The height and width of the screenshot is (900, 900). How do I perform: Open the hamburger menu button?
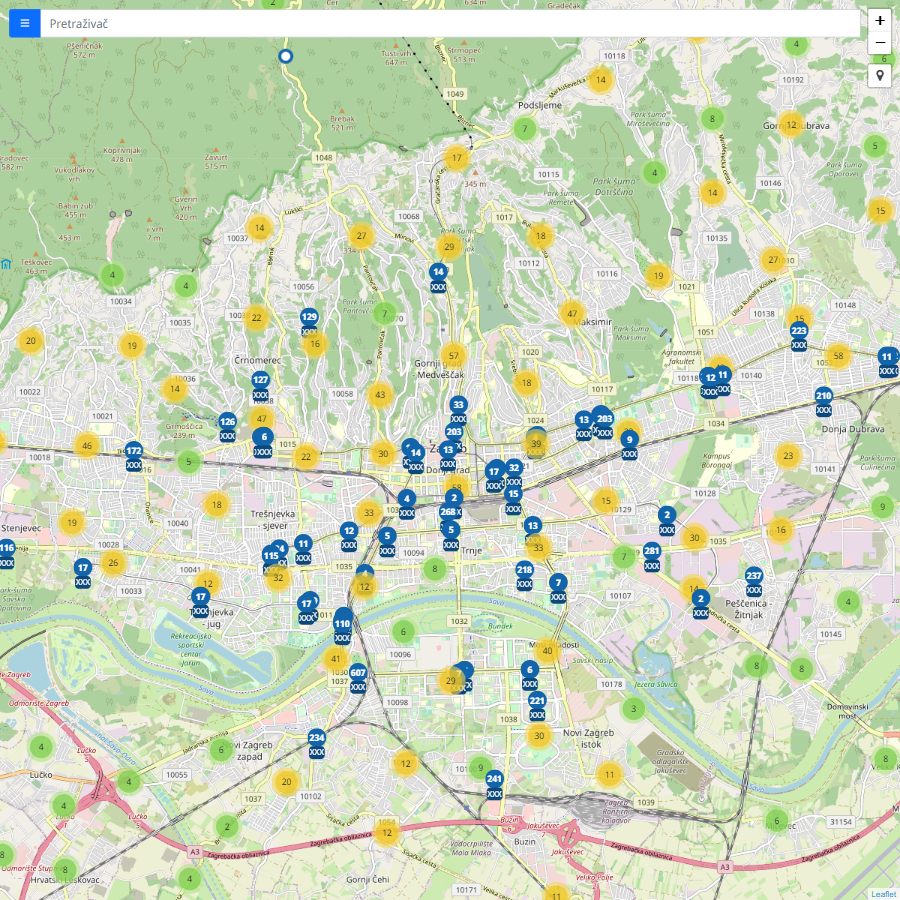[x=25, y=23]
